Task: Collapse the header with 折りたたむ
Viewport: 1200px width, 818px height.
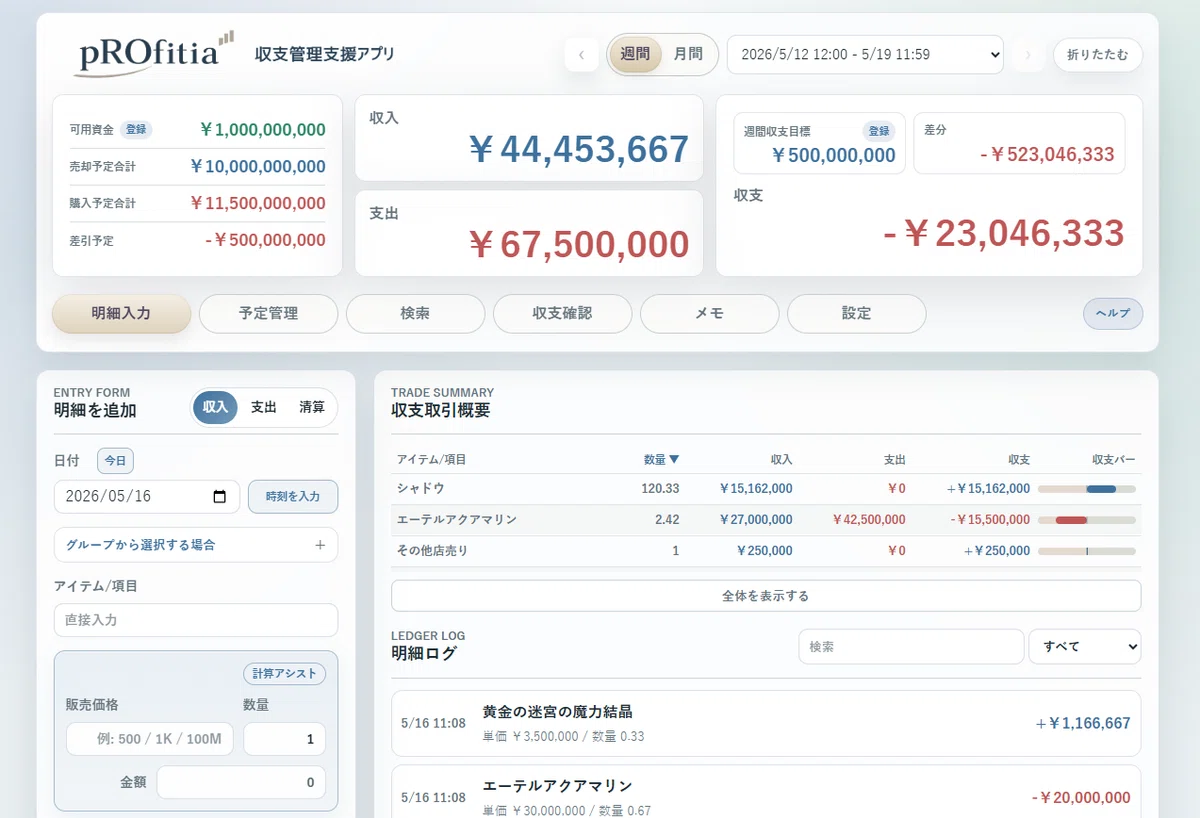Action: (1098, 55)
